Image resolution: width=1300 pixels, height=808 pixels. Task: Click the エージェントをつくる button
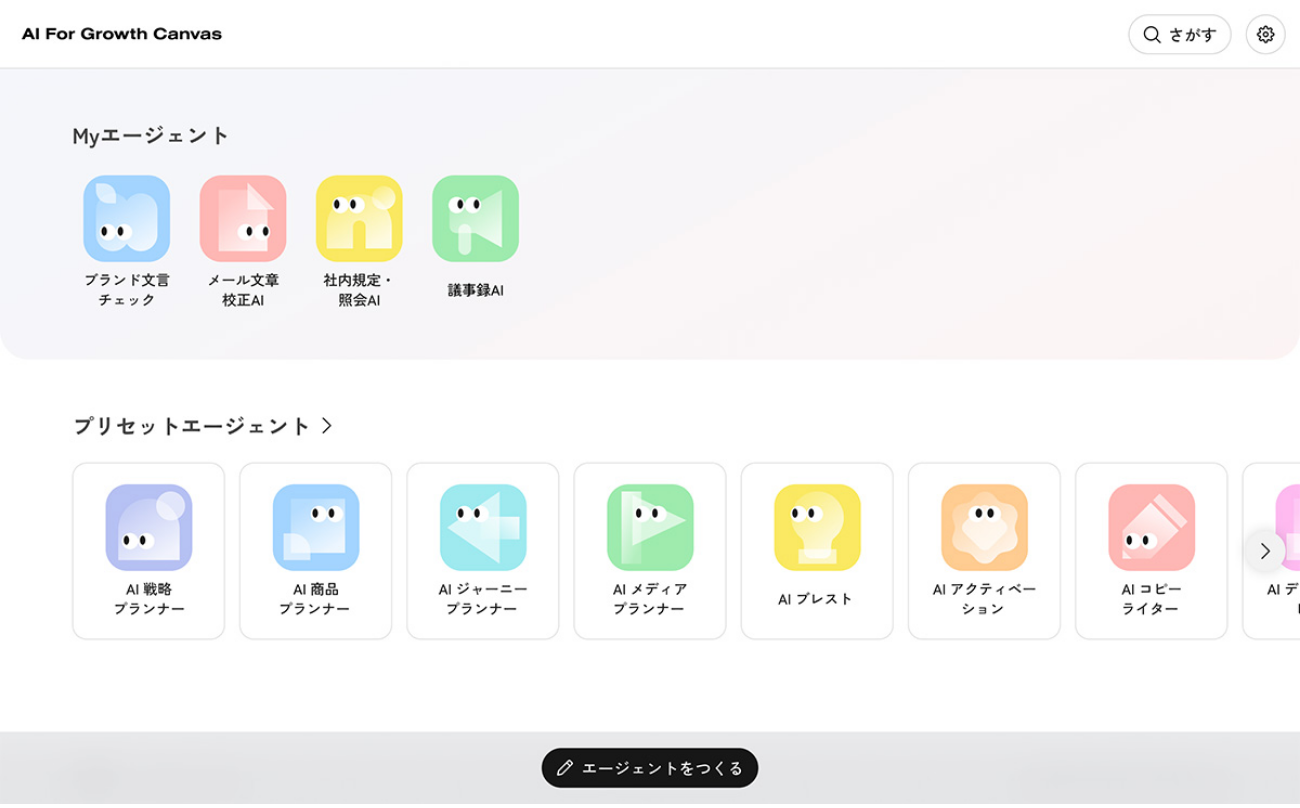(x=649, y=767)
